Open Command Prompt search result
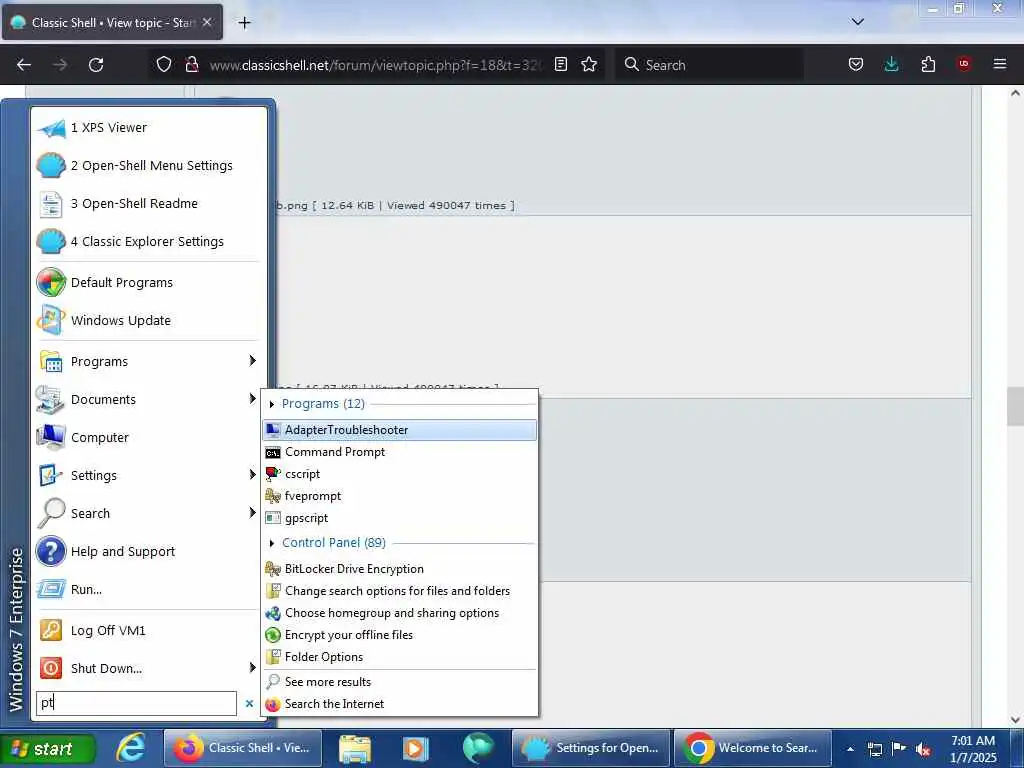This screenshot has width=1024, height=768. pyautogui.click(x=400, y=452)
